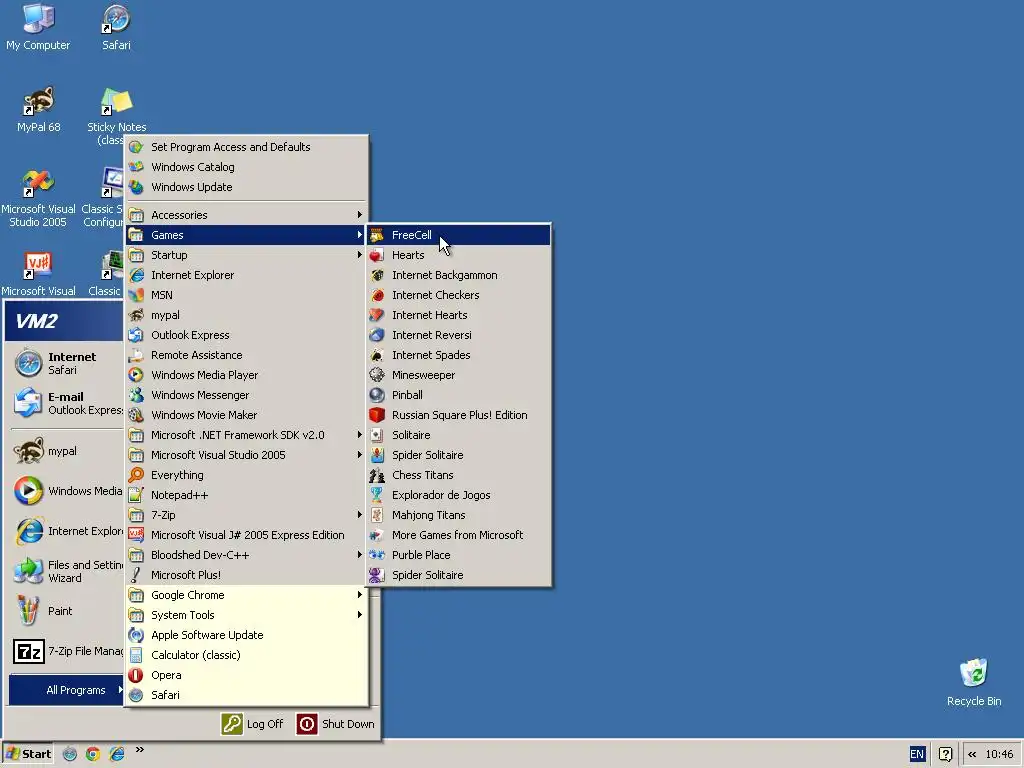Launch Internet Spades
1024x768 pixels.
459,355
